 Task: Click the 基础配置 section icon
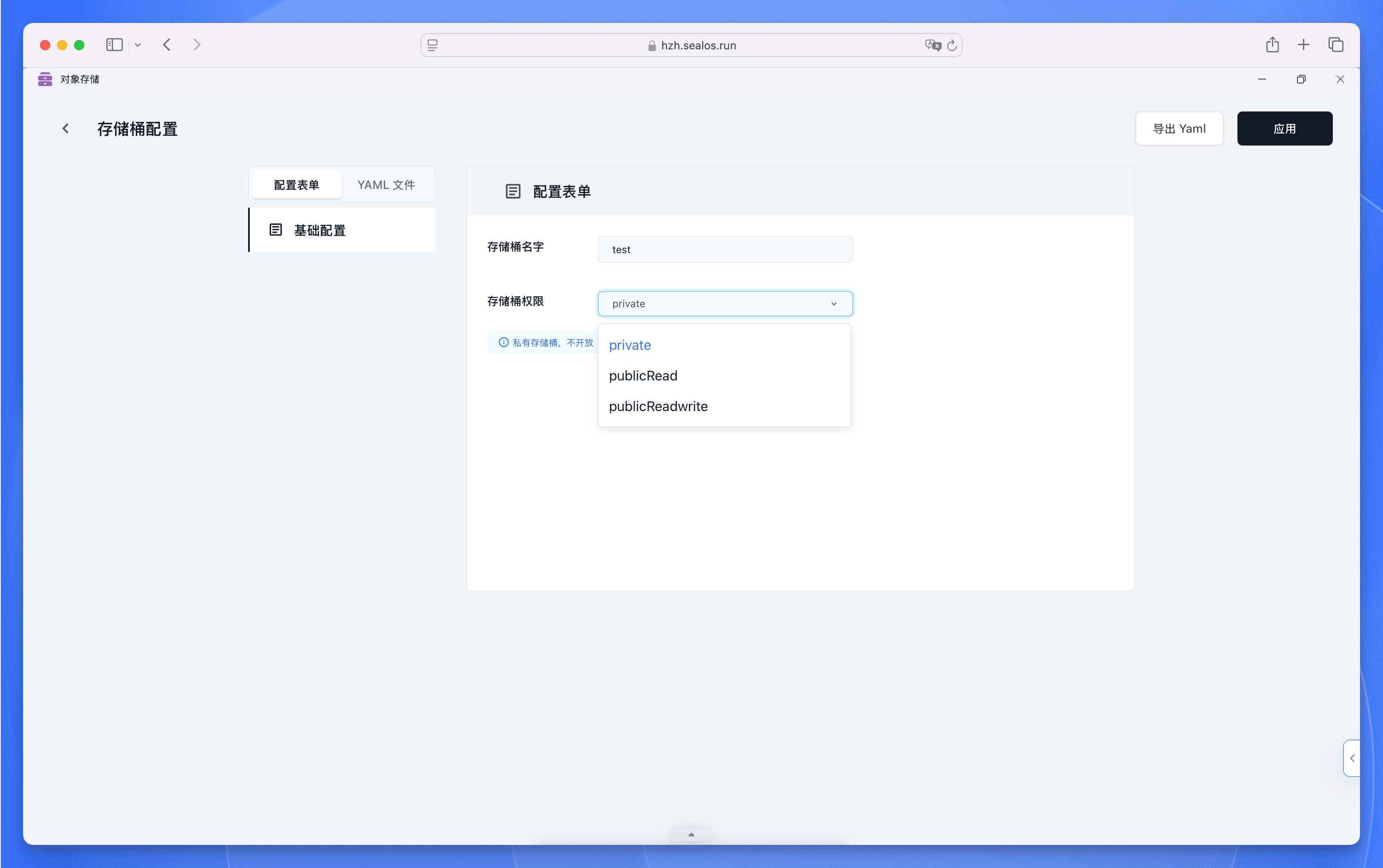[276, 230]
